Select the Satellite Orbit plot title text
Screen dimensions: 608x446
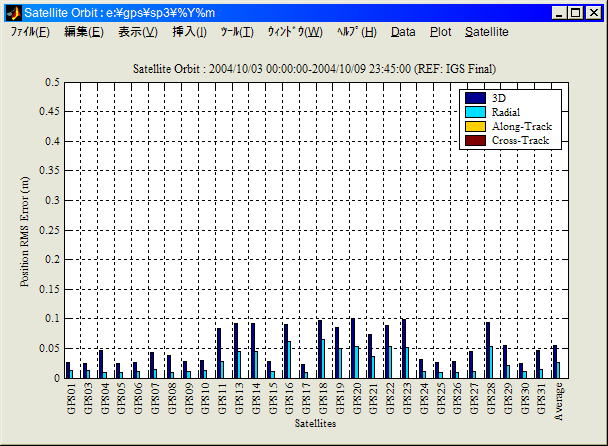pos(314,68)
